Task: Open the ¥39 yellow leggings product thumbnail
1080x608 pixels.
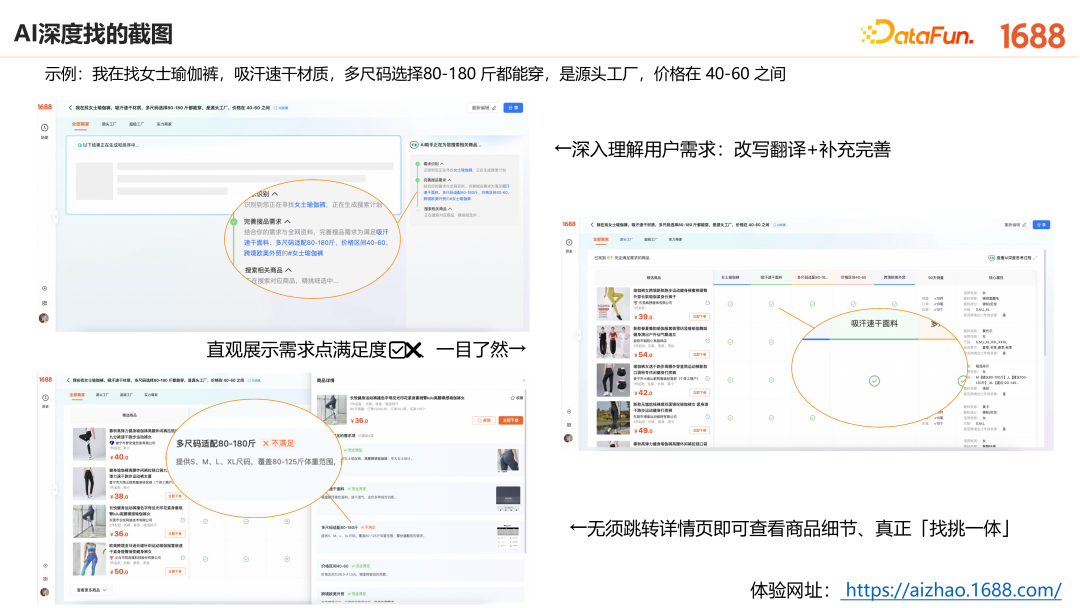Action: point(613,304)
